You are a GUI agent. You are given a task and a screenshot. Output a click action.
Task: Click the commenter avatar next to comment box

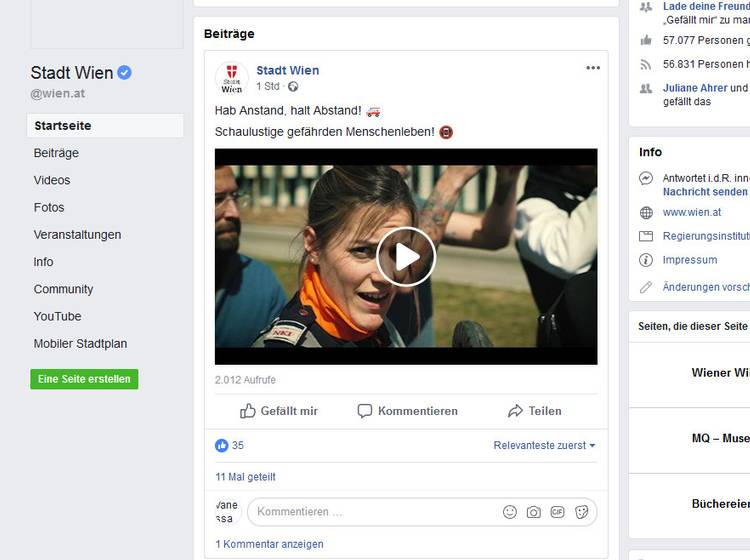tap(227, 512)
